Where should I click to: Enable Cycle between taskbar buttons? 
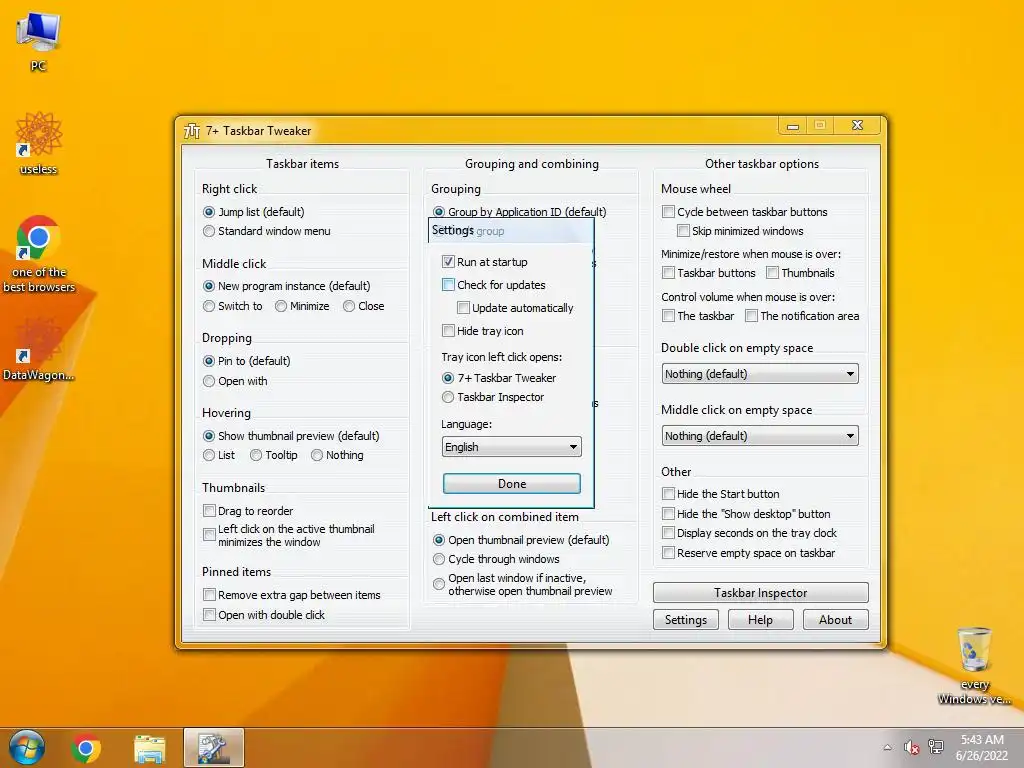click(x=668, y=212)
